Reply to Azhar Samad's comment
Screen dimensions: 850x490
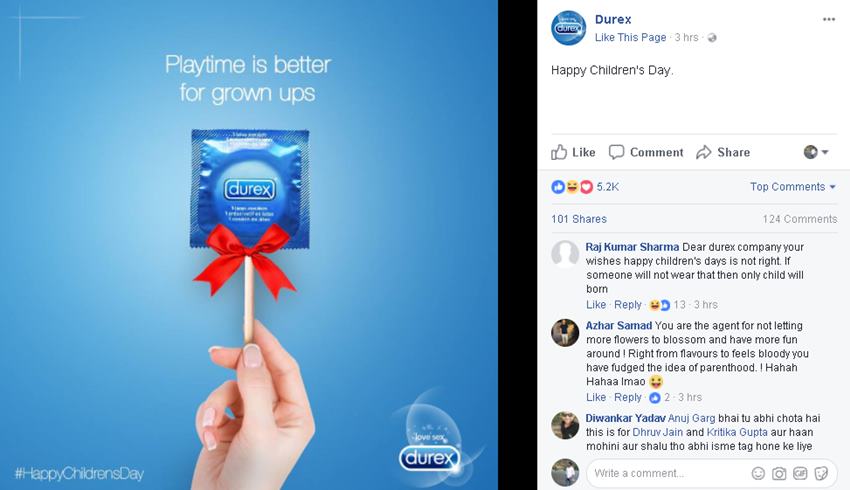[x=627, y=397]
